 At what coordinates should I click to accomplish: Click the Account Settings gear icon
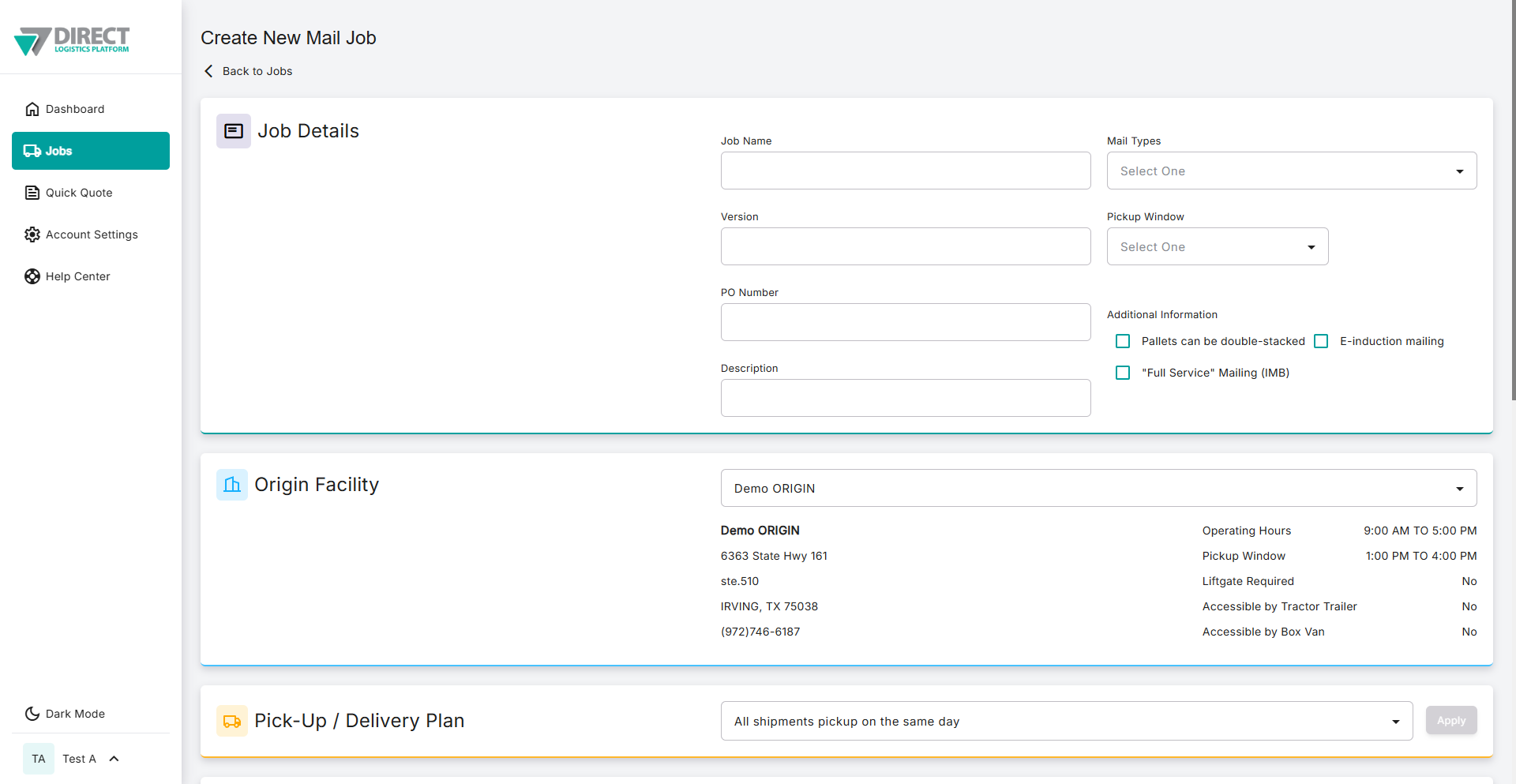pos(32,234)
